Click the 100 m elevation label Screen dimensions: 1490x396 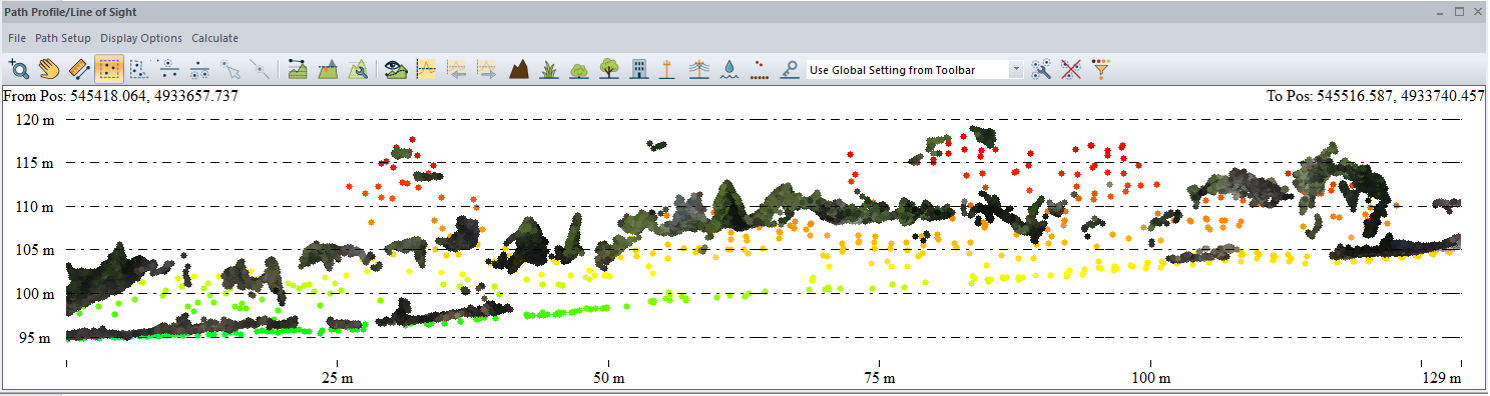coord(35,293)
